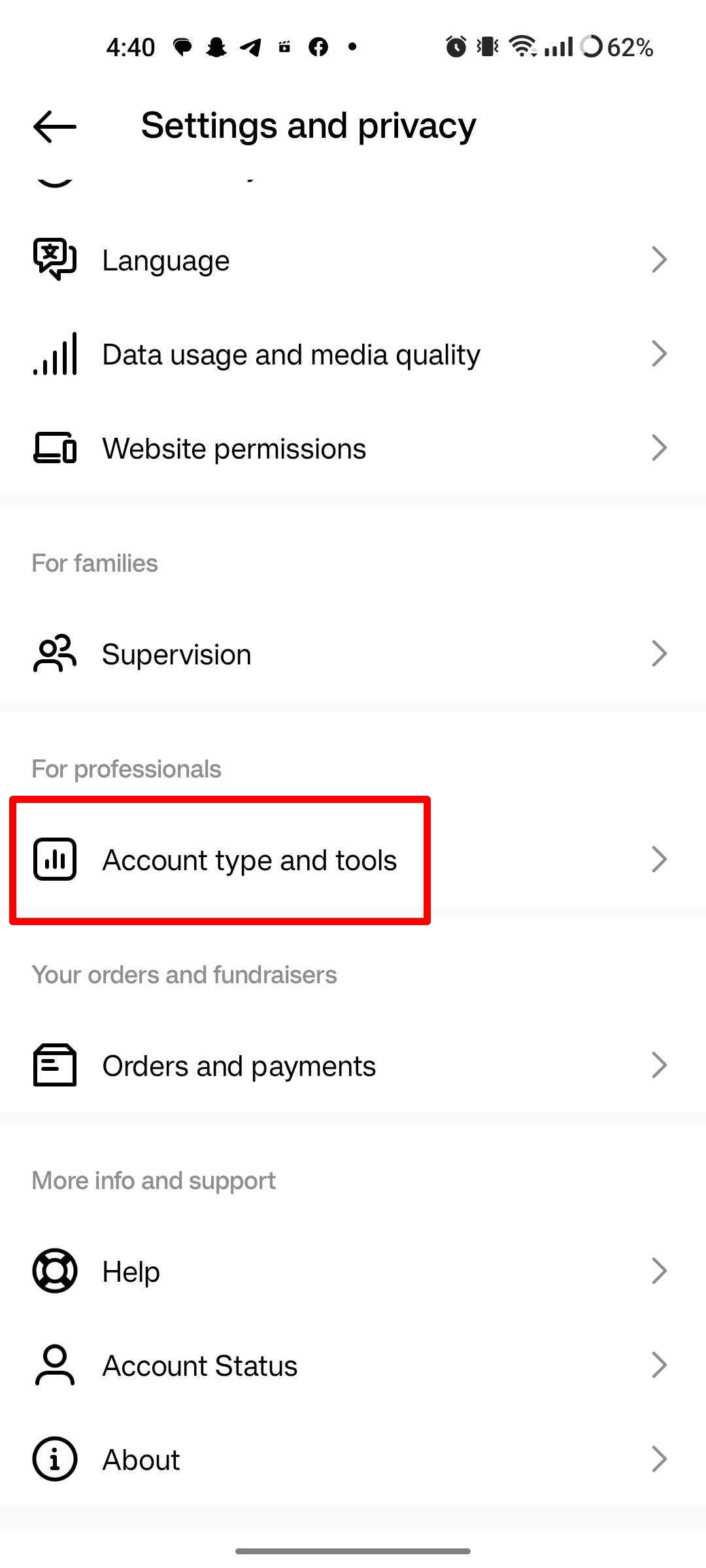Screen dimensions: 706x1568
Task: Select the Language icon
Action: tap(54, 259)
